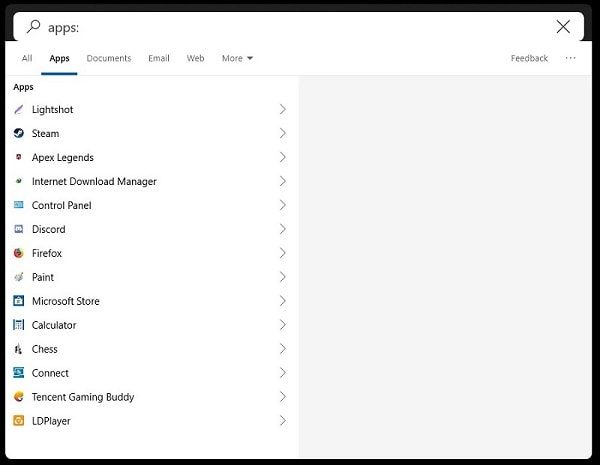This screenshot has width=600, height=465.
Task: Click the Internet Download Manager icon
Action: (x=18, y=181)
